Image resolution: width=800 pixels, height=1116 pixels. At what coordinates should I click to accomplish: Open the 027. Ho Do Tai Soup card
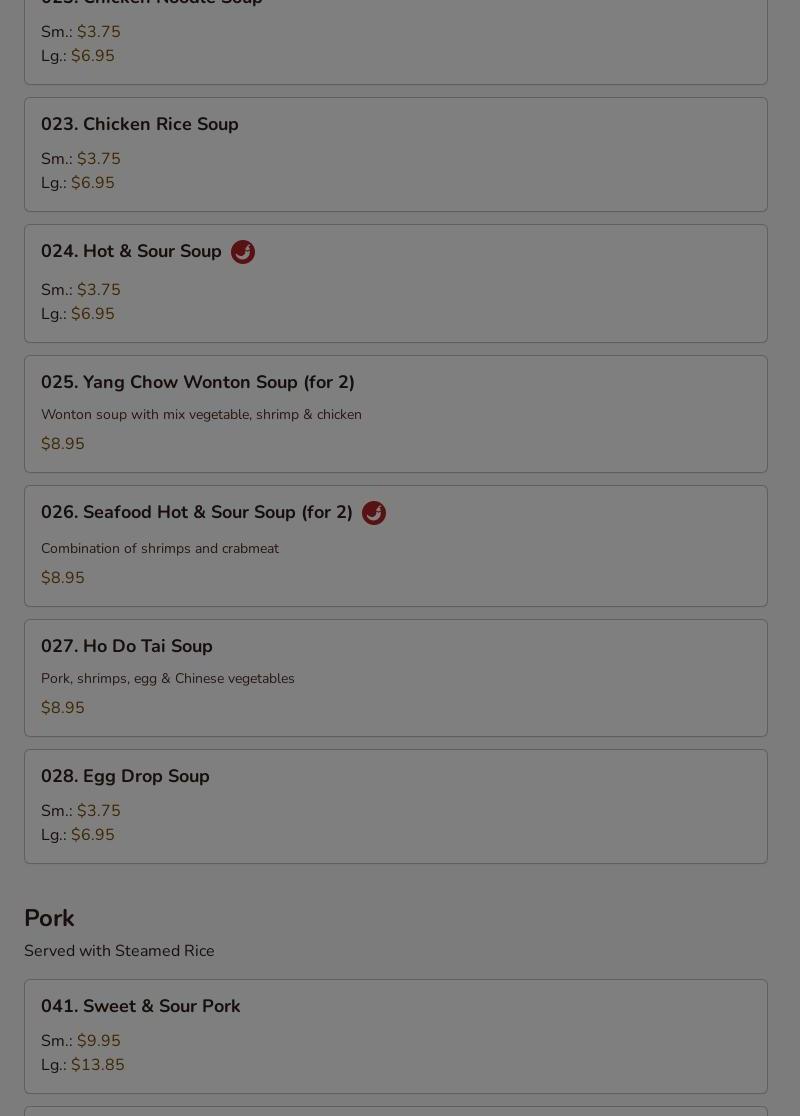pos(396,678)
